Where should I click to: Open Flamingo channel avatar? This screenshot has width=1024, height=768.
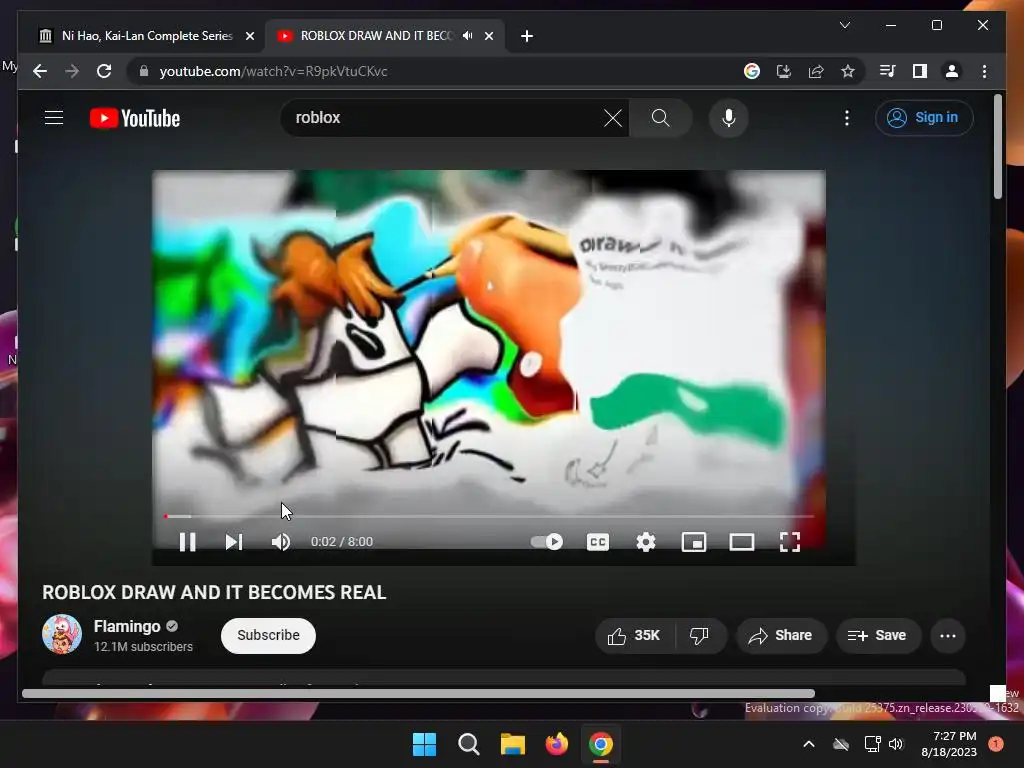click(62, 634)
